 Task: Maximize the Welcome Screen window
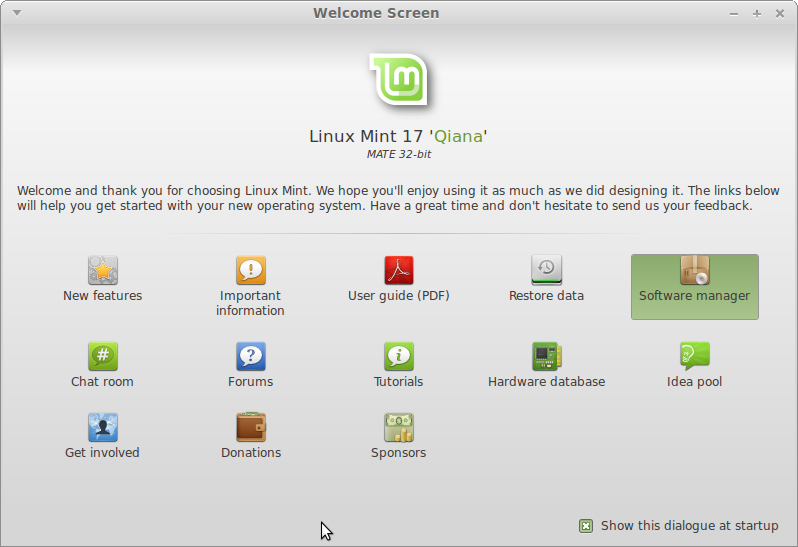(x=757, y=14)
